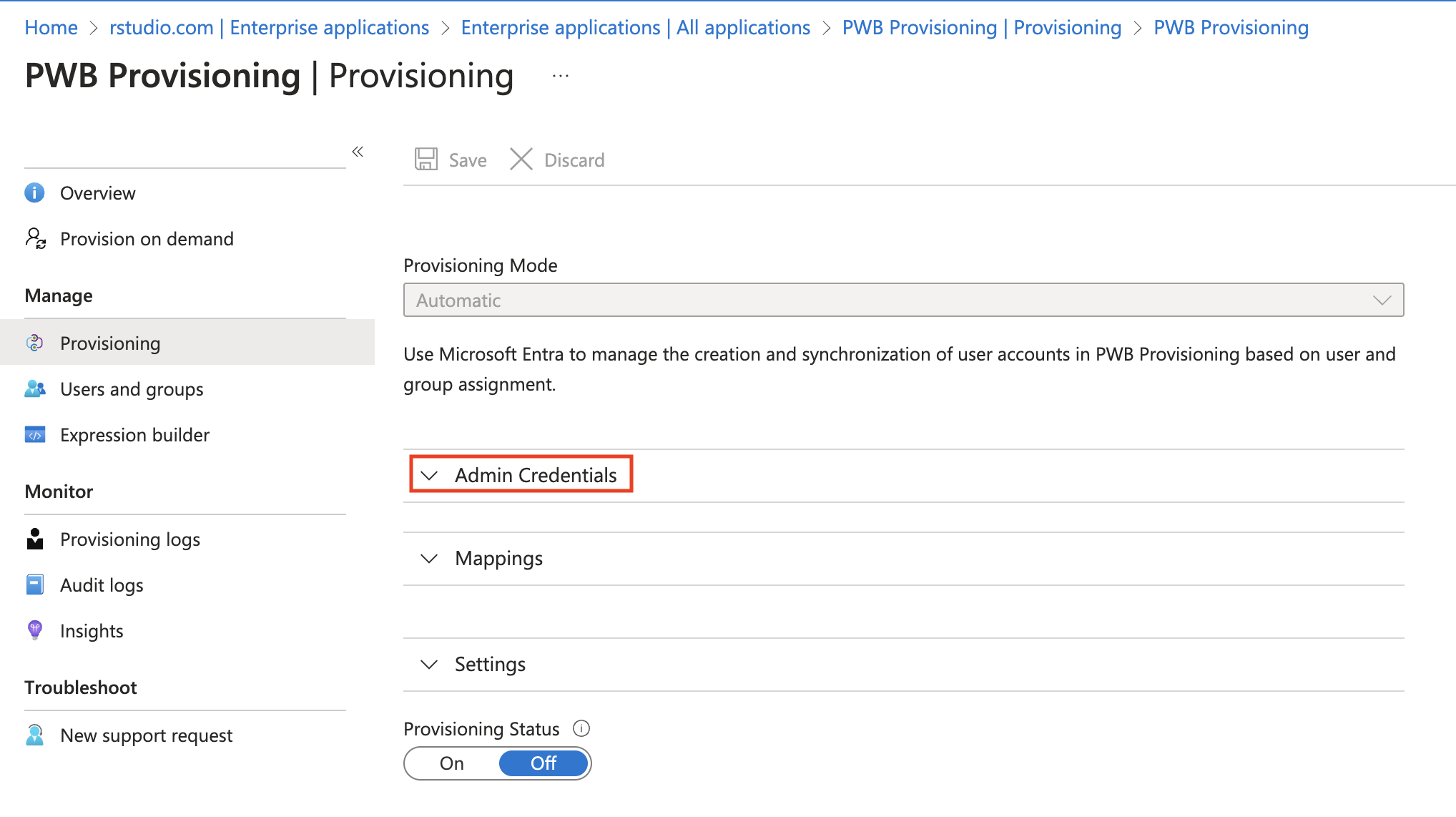The width and height of the screenshot is (1456, 817).
Task: Click the Discard X icon
Action: [521, 159]
